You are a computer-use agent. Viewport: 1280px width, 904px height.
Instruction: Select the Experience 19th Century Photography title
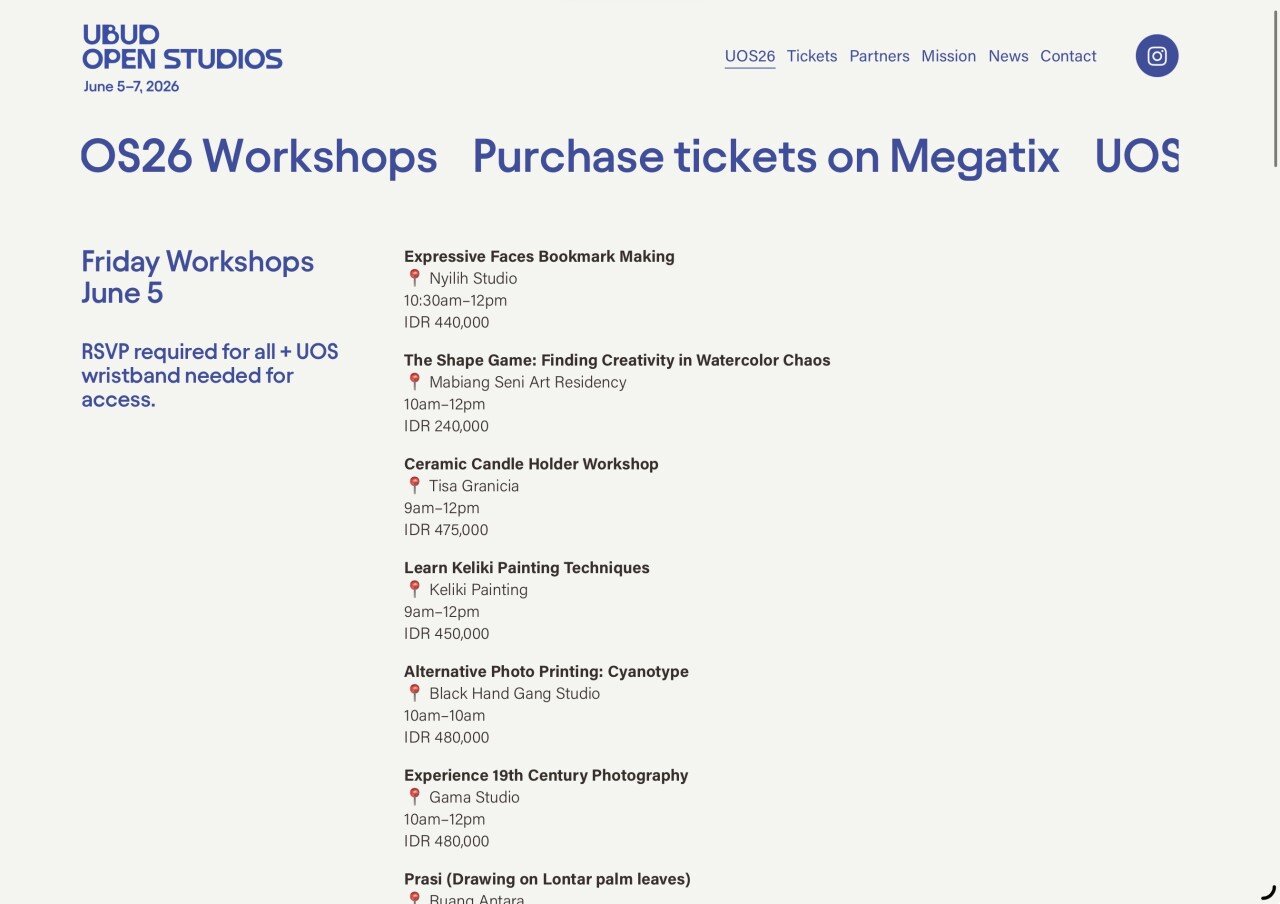[x=546, y=776]
